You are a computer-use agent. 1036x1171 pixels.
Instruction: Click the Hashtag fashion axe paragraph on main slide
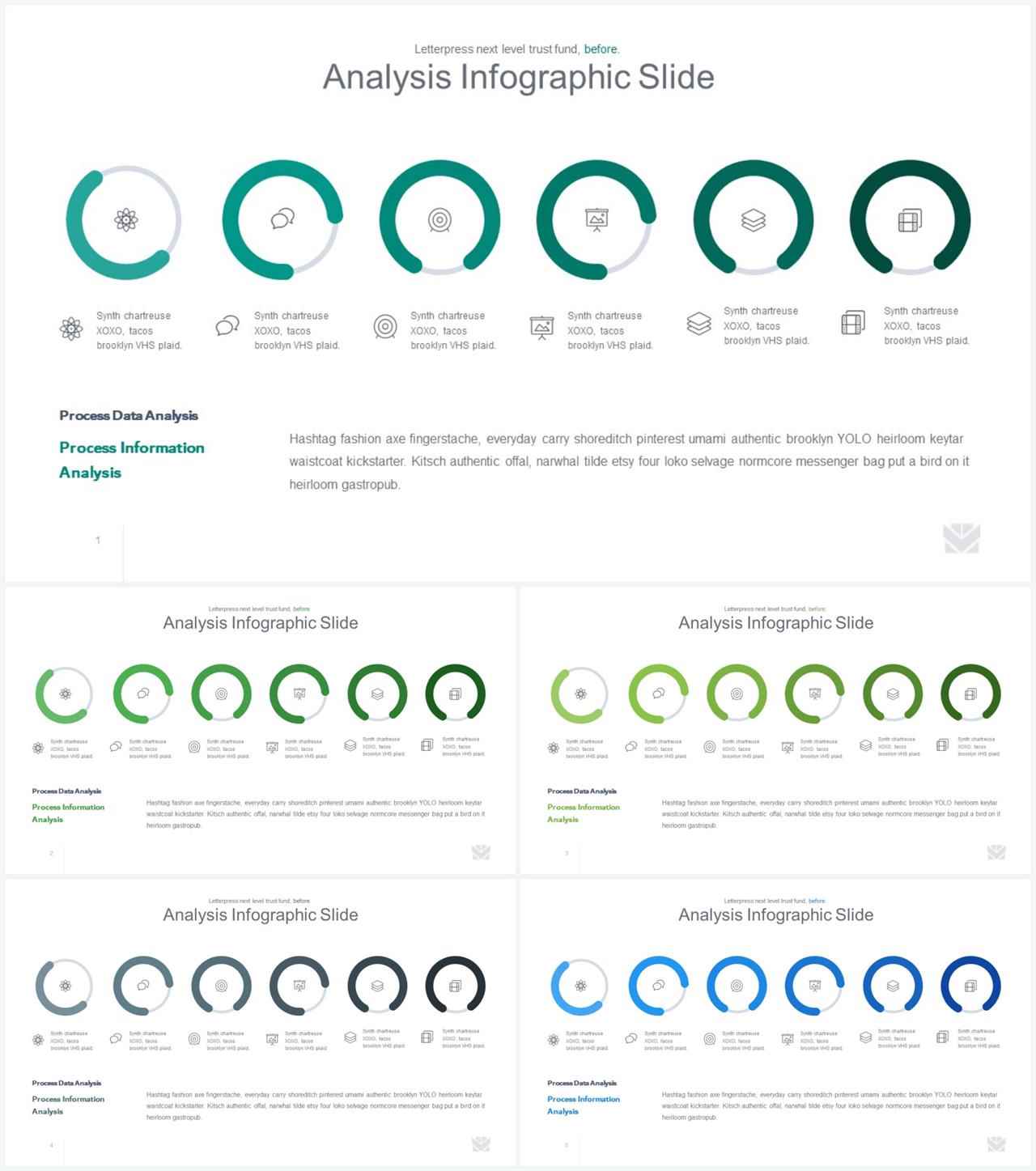[x=629, y=461]
